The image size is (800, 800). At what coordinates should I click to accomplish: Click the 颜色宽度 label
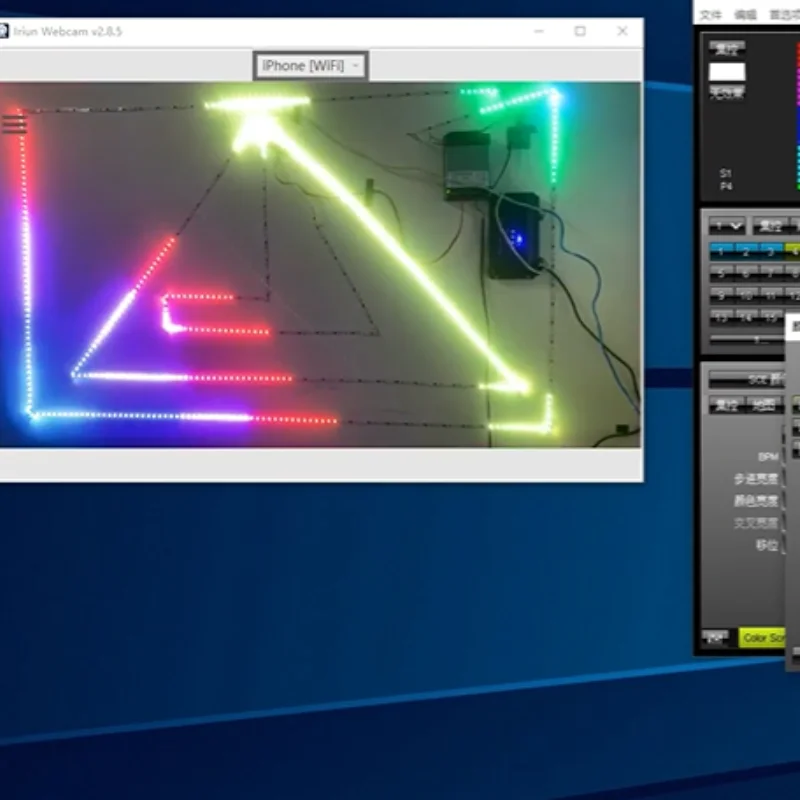pos(756,501)
